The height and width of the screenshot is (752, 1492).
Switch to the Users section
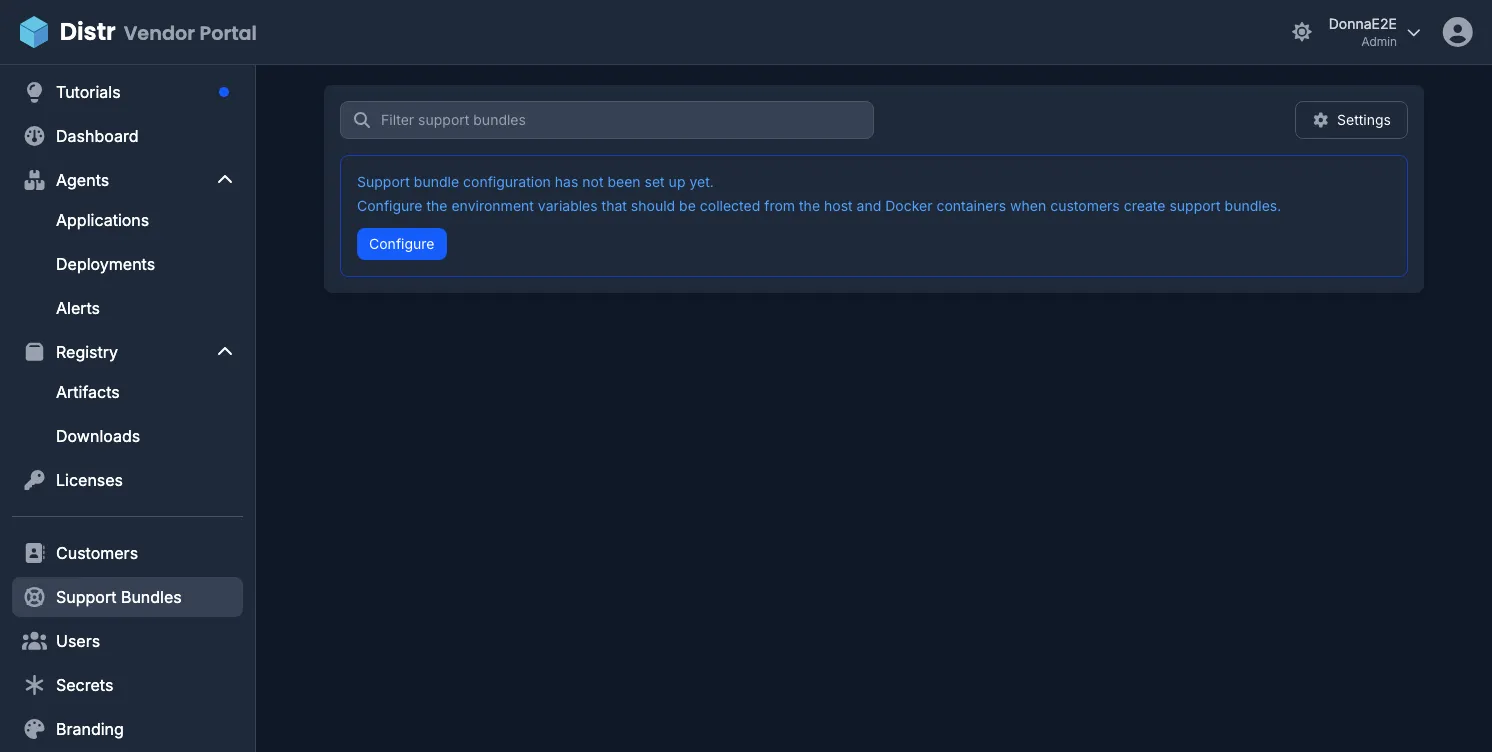click(x=78, y=641)
